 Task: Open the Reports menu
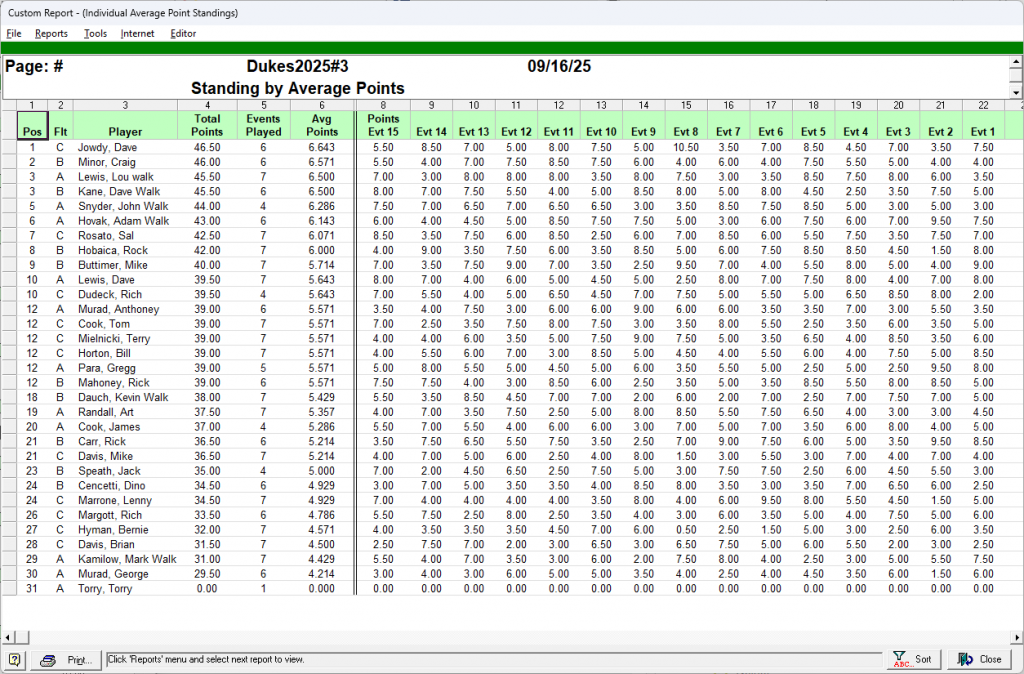click(x=51, y=33)
